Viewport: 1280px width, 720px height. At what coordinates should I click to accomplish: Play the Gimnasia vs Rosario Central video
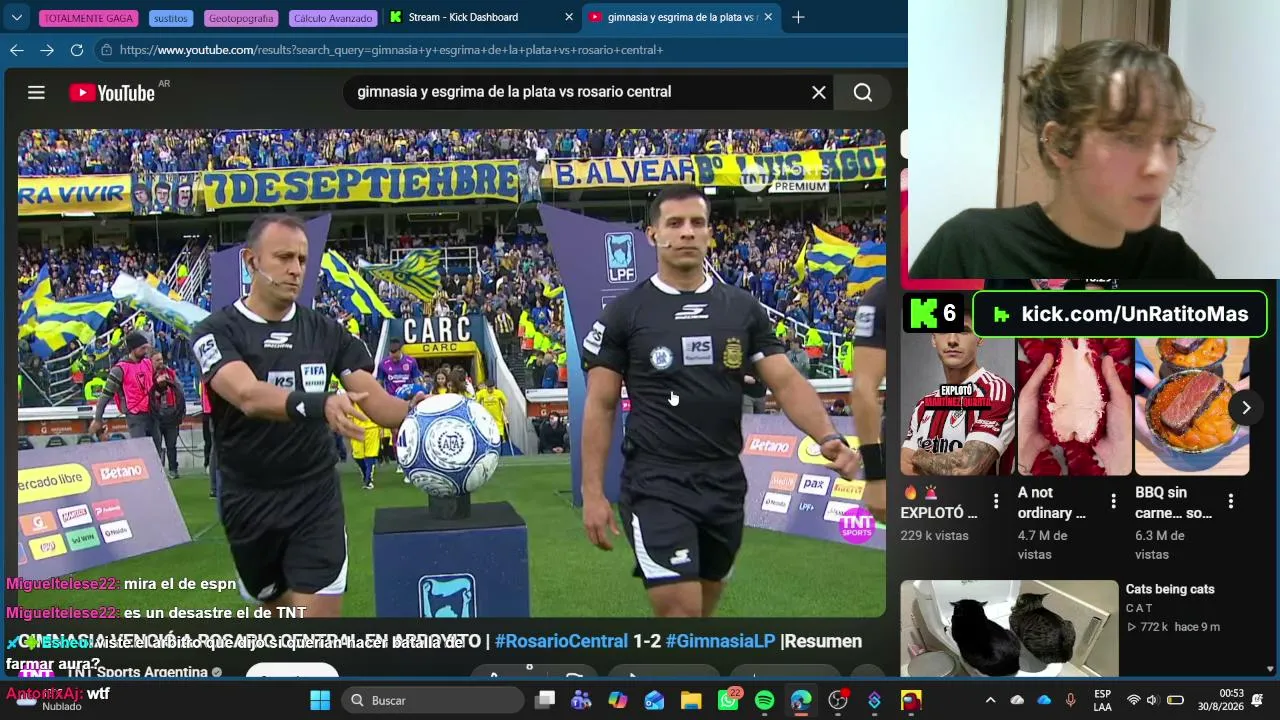(x=451, y=373)
